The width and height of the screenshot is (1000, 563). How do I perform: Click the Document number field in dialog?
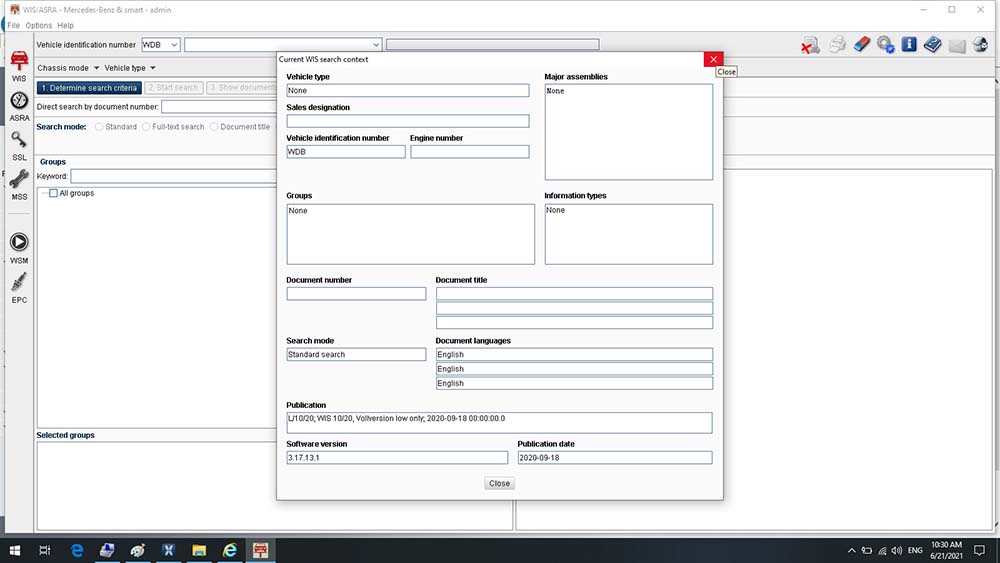(356, 294)
